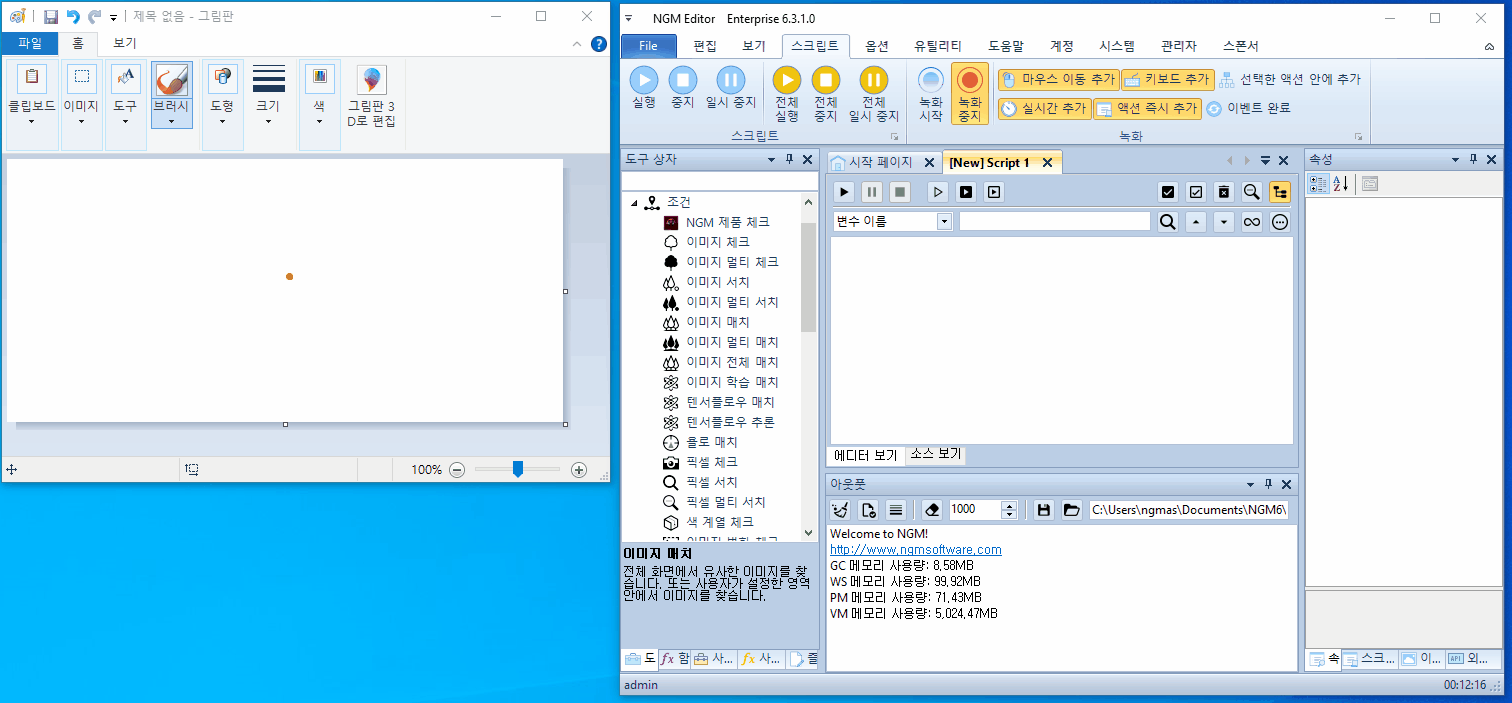
Task: Open the 색 colors dropdown in Paint
Action: click(x=319, y=122)
